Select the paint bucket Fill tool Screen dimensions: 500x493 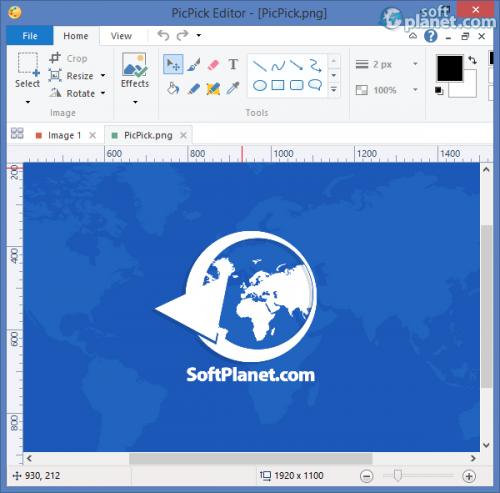[173, 88]
